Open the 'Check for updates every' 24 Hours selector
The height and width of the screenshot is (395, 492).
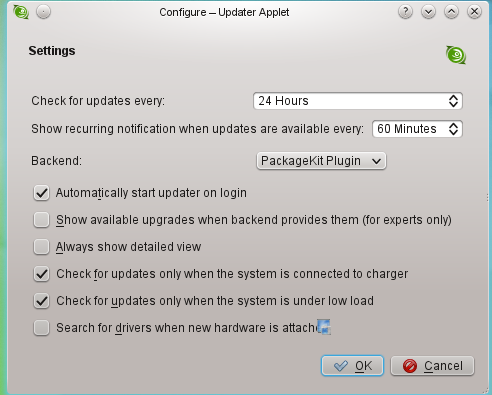358,101
